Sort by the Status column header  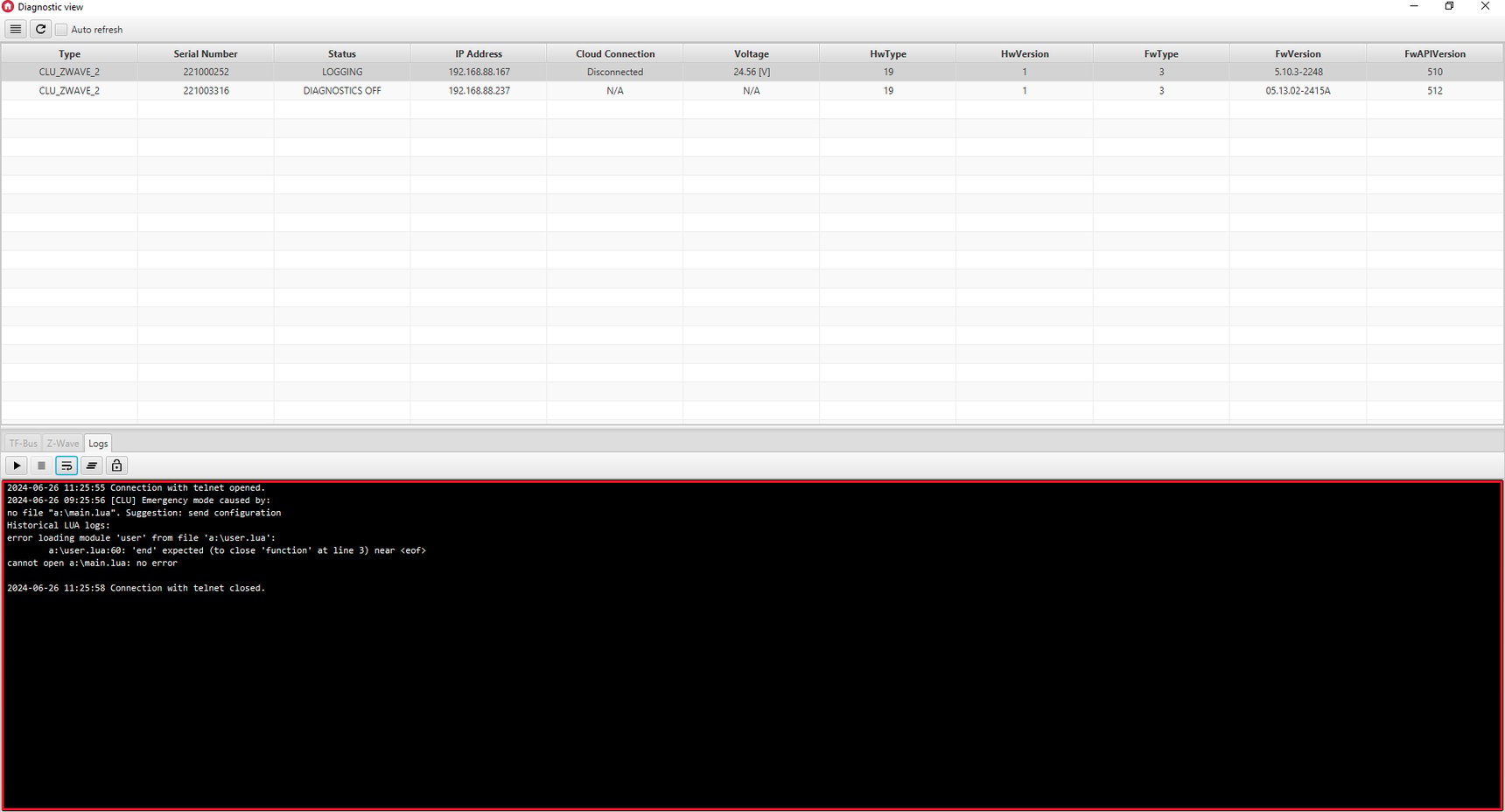(x=342, y=53)
